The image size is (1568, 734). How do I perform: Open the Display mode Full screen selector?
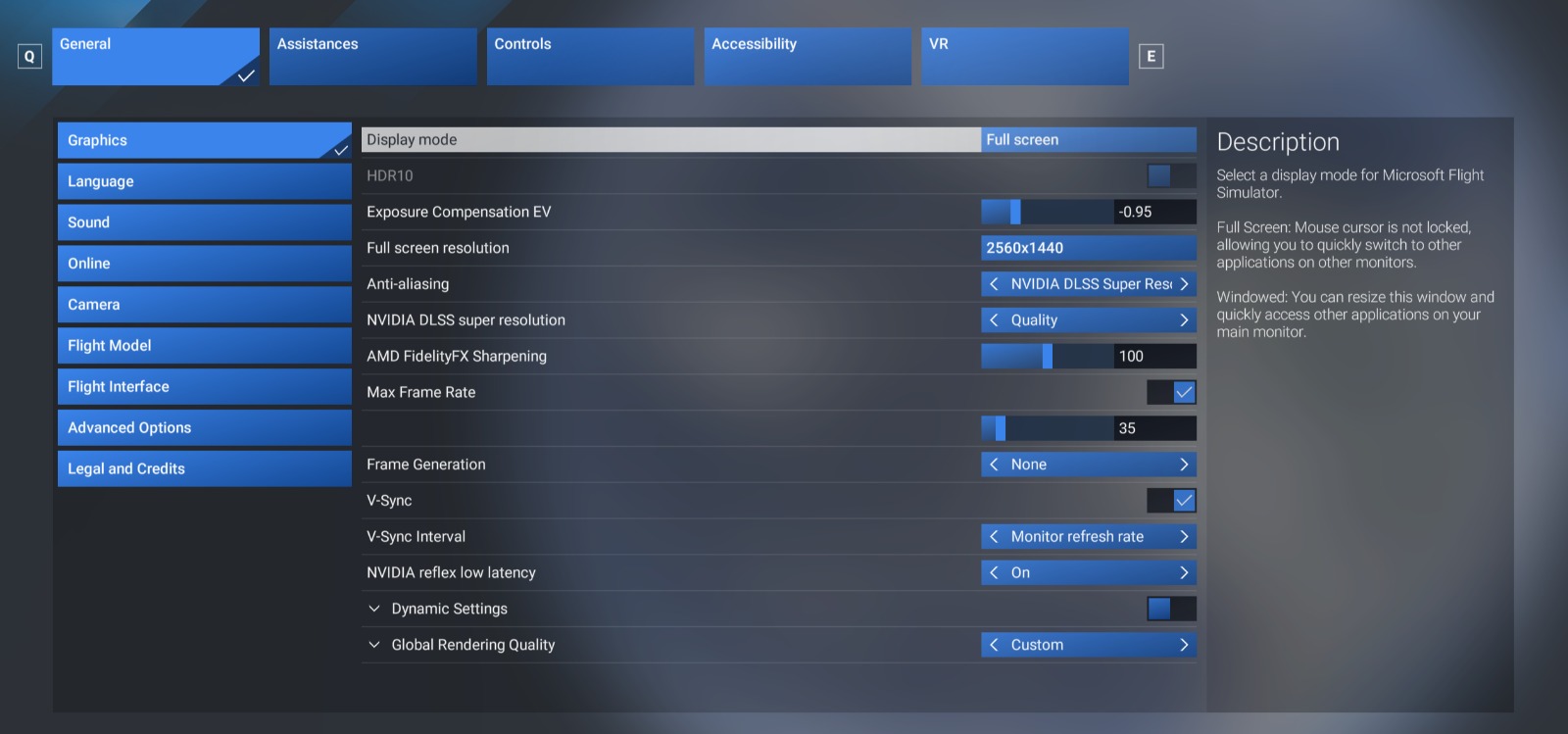click(x=1089, y=140)
